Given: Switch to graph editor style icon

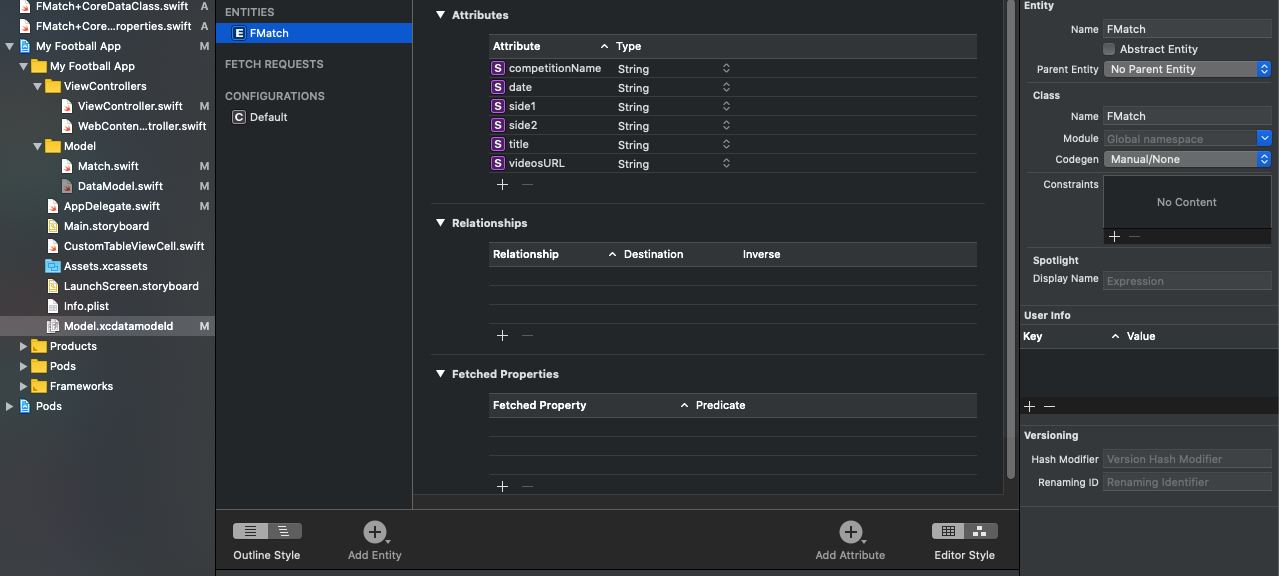Looking at the screenshot, I should point(980,531).
